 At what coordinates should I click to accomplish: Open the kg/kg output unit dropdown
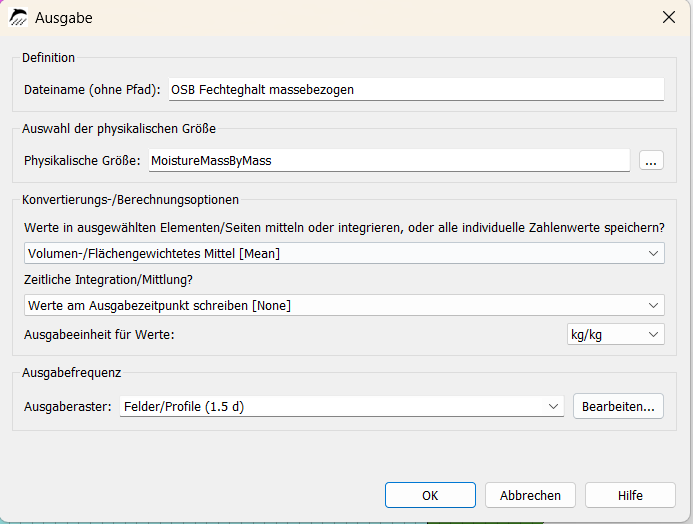click(x=615, y=334)
